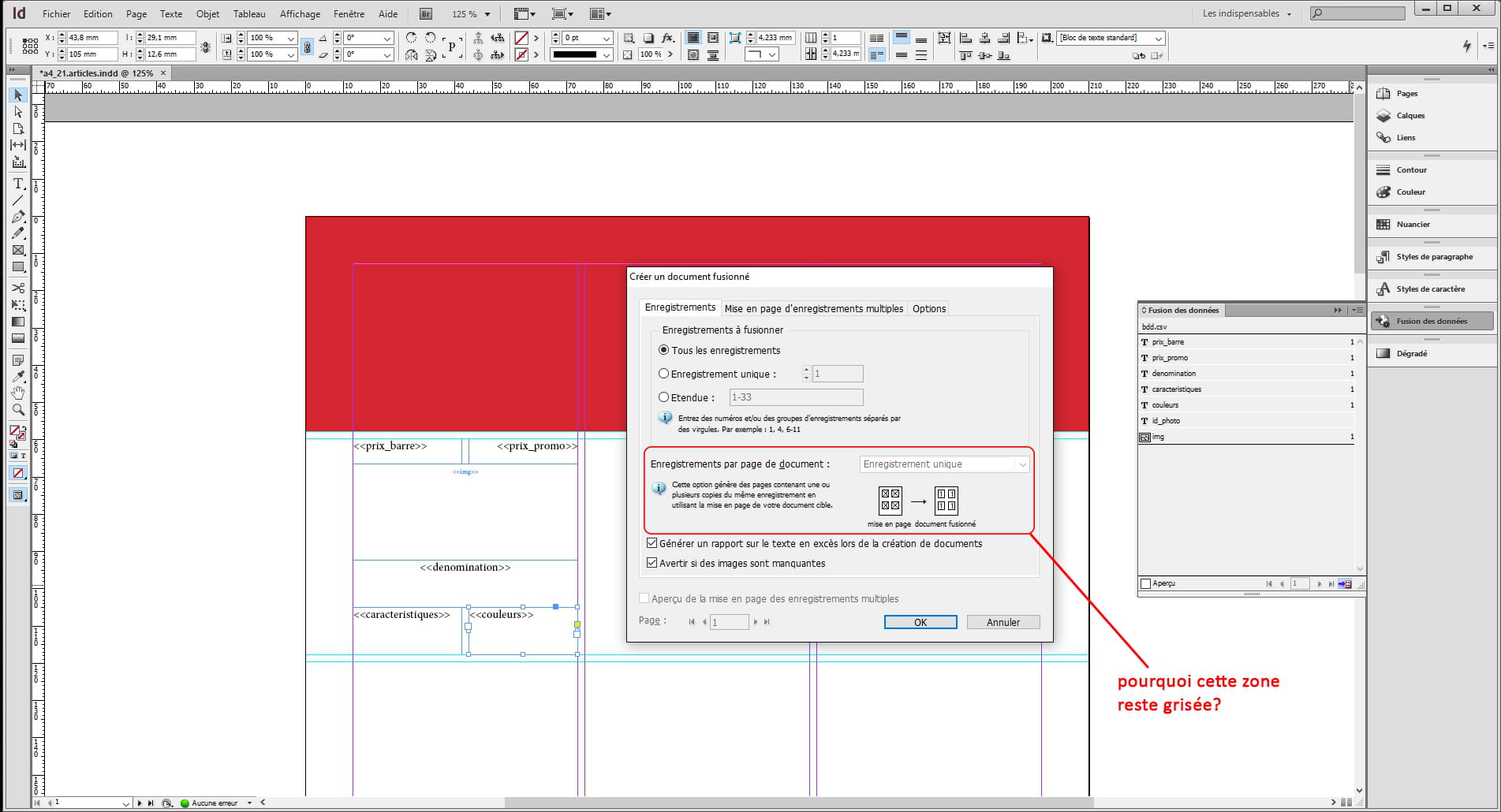Toggle Aperçu checkbox in Fusion des données
The height and width of the screenshot is (812, 1501).
pyautogui.click(x=1146, y=583)
